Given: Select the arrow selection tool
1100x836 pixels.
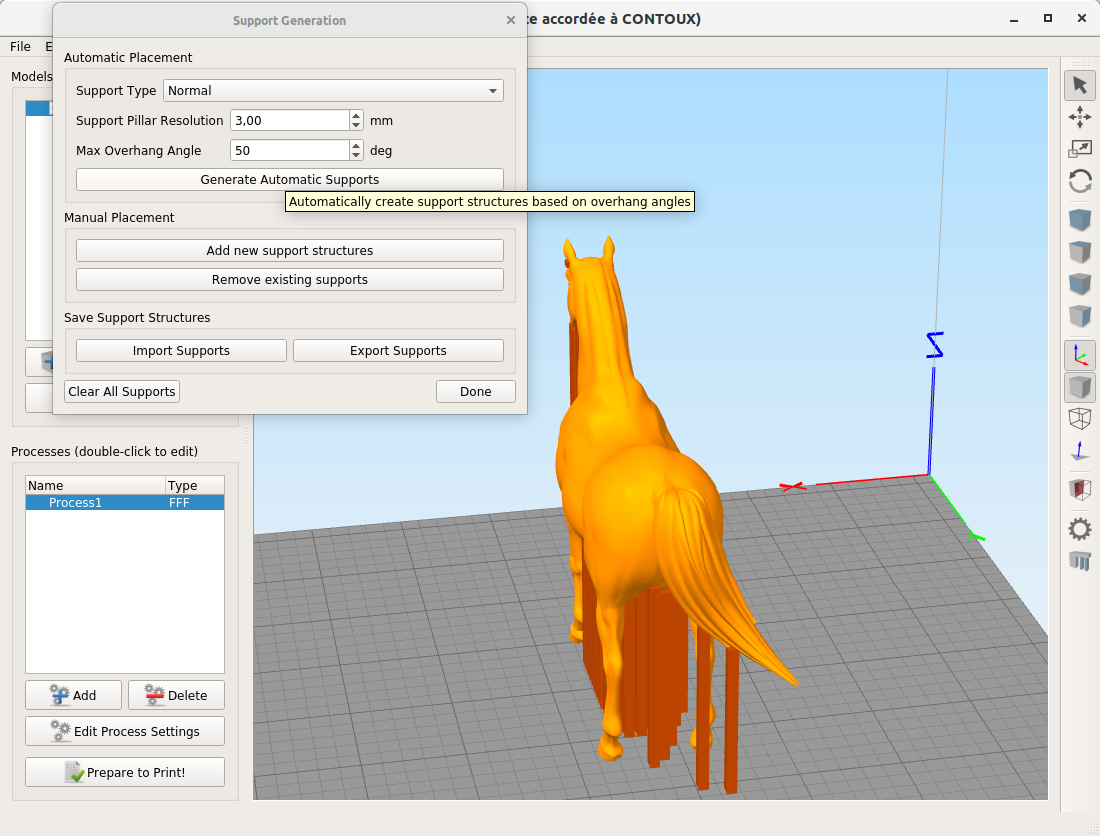Looking at the screenshot, I should tap(1079, 85).
